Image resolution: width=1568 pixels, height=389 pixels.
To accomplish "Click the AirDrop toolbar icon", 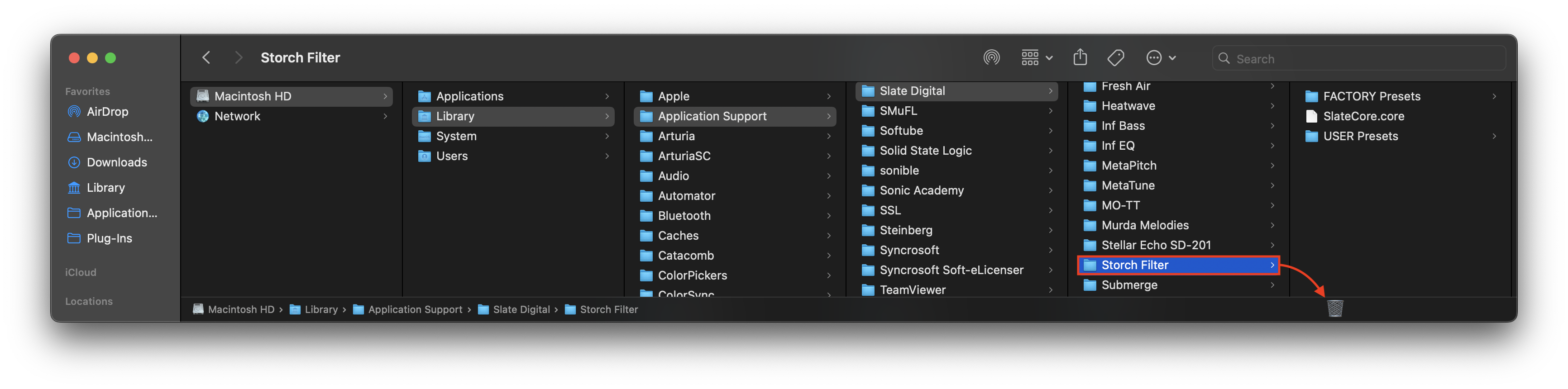I will tap(992, 58).
